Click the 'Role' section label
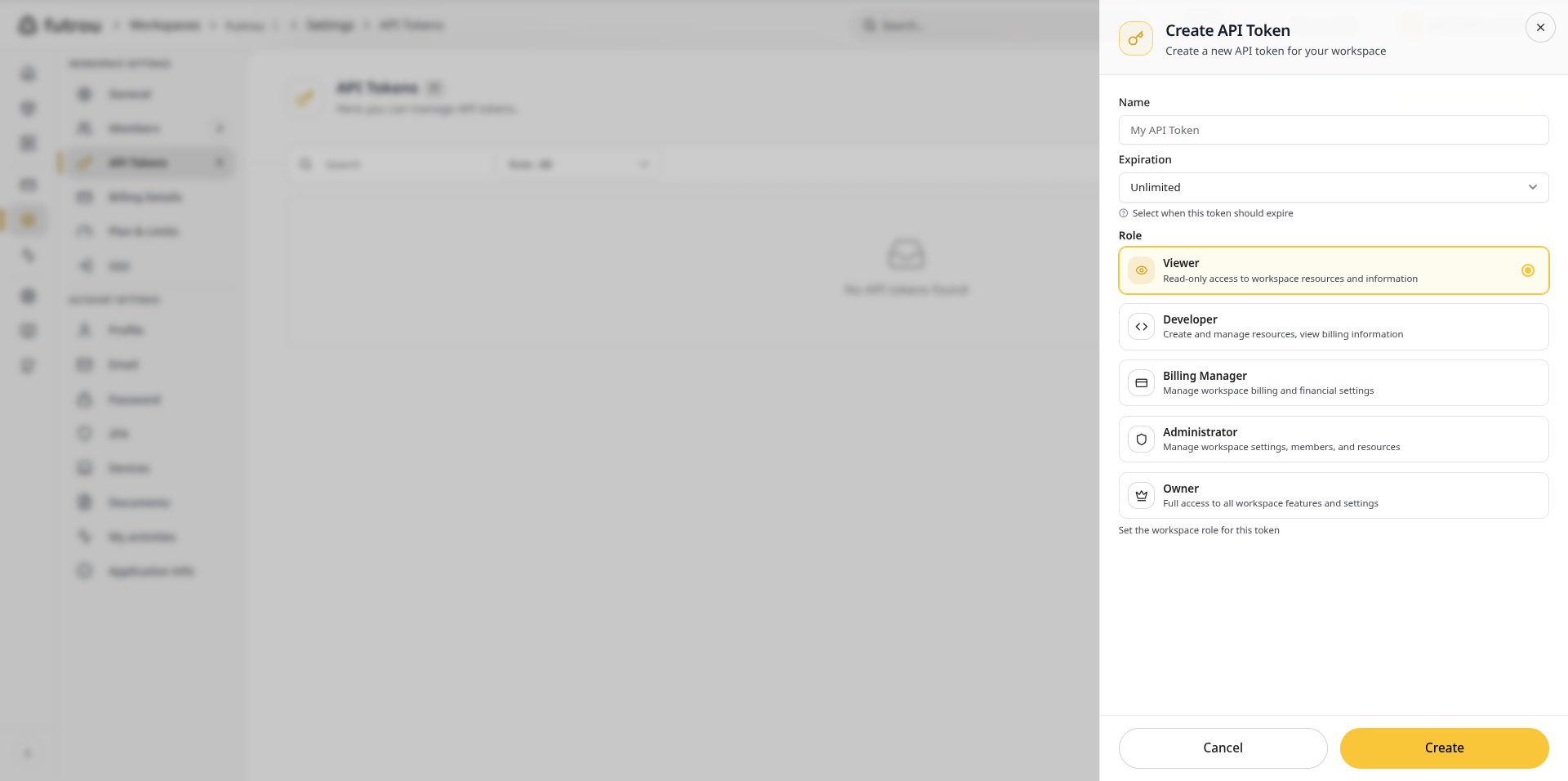This screenshot has height=781, width=1568. pos(1129,235)
